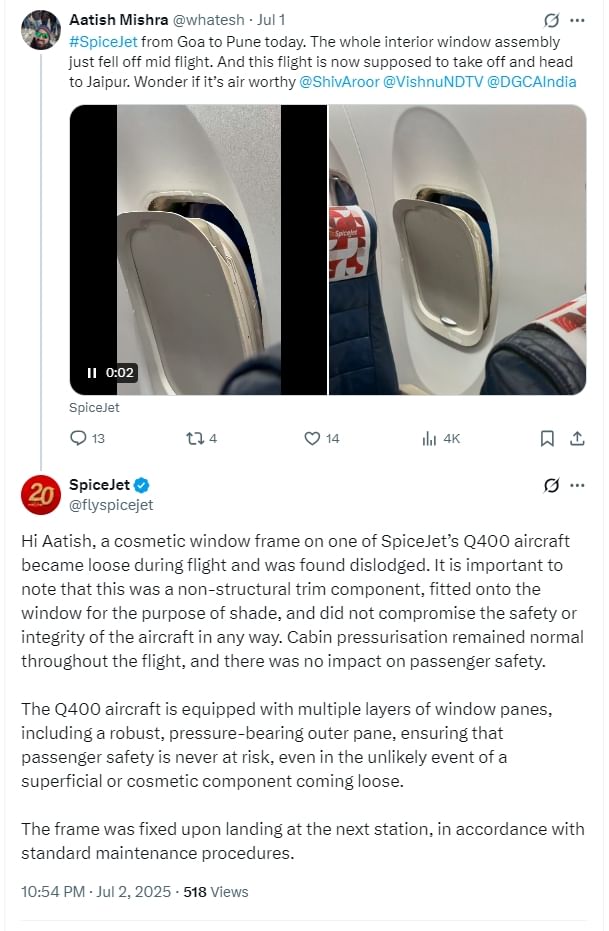Click the SpiceJet profile logo avatar
This screenshot has height=931, width=609.
point(40,495)
